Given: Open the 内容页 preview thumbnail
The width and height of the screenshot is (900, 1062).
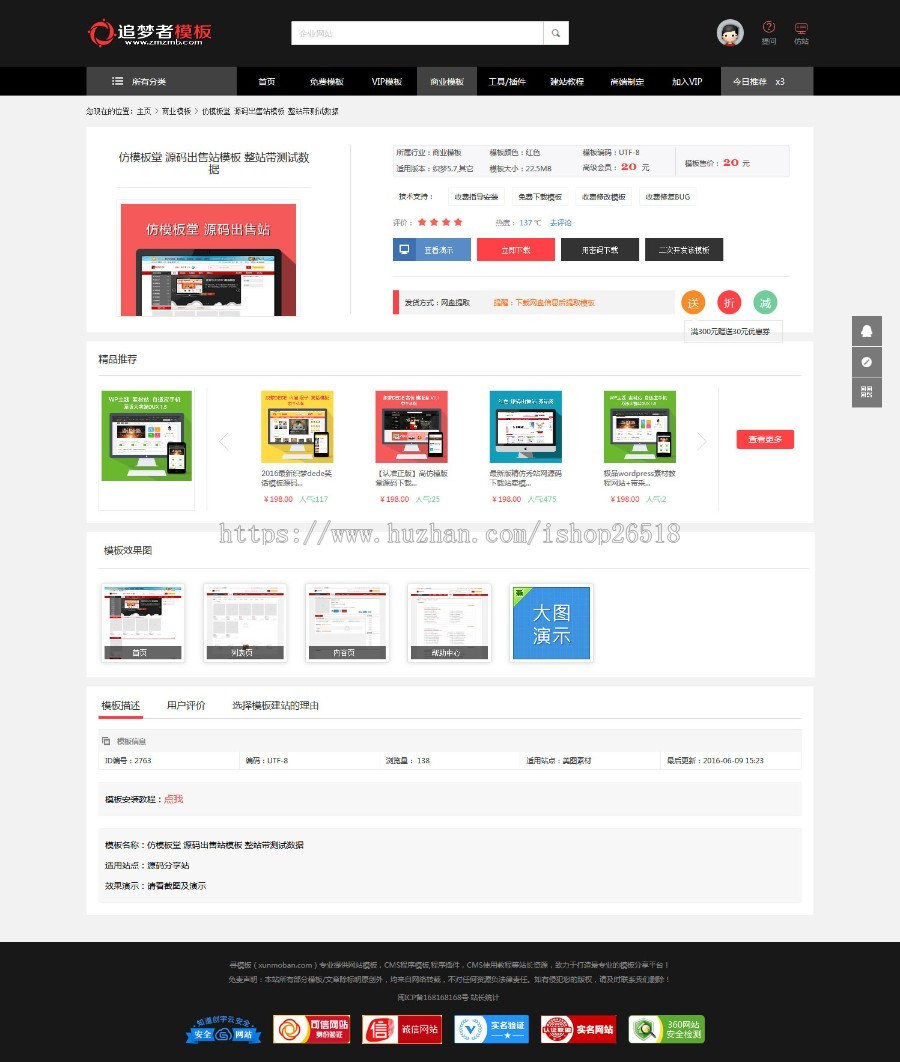Looking at the screenshot, I should click(347, 622).
